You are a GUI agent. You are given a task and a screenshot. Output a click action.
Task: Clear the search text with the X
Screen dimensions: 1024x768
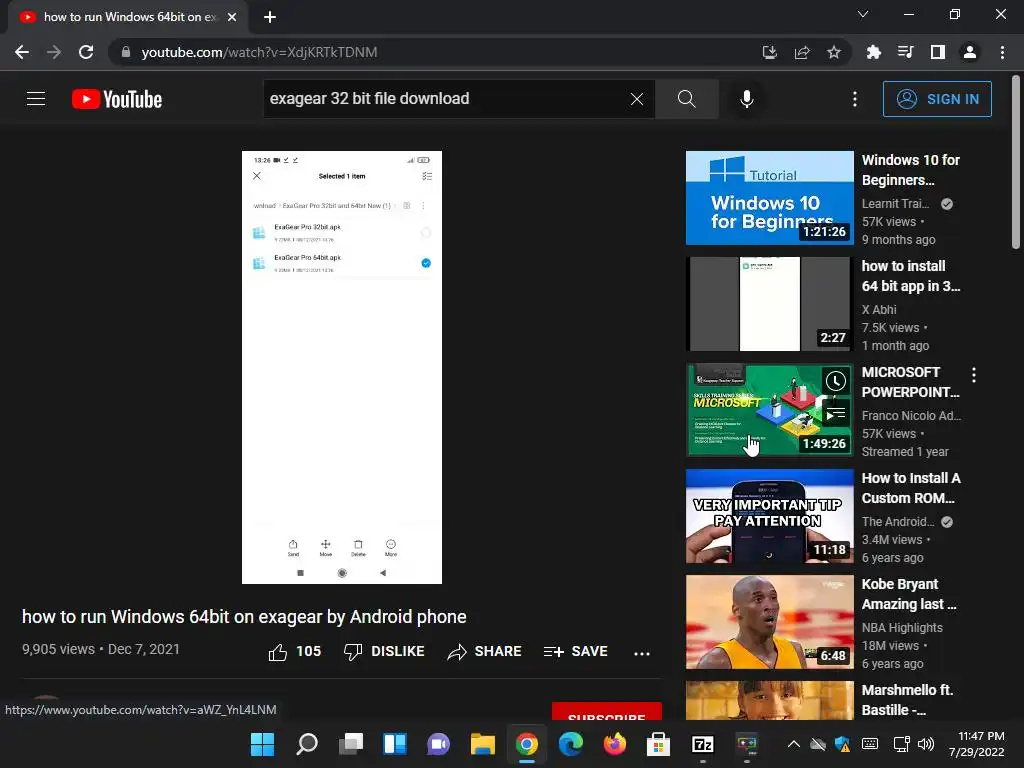tap(637, 99)
